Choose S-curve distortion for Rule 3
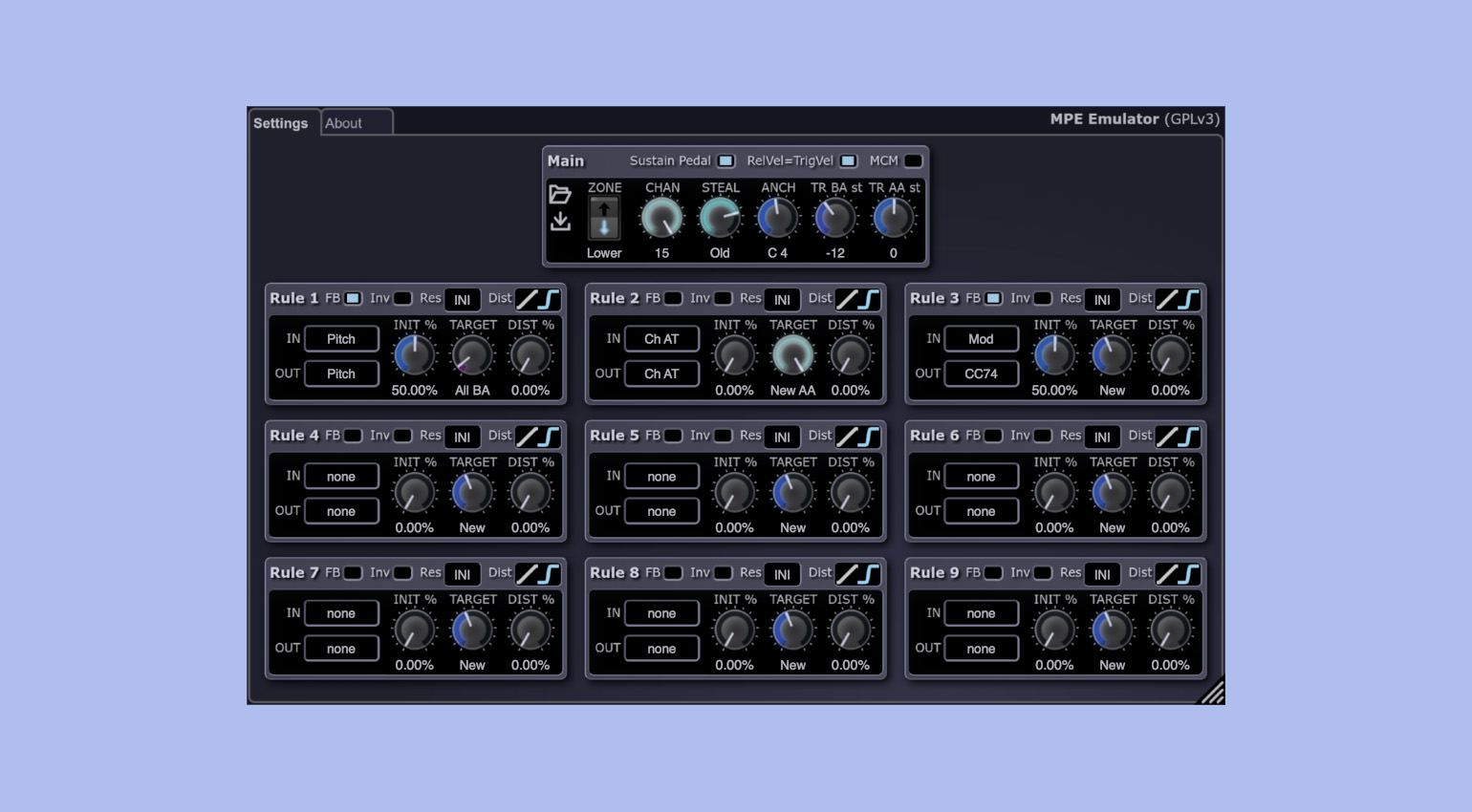Screen dimensions: 1472x812 1189,299
